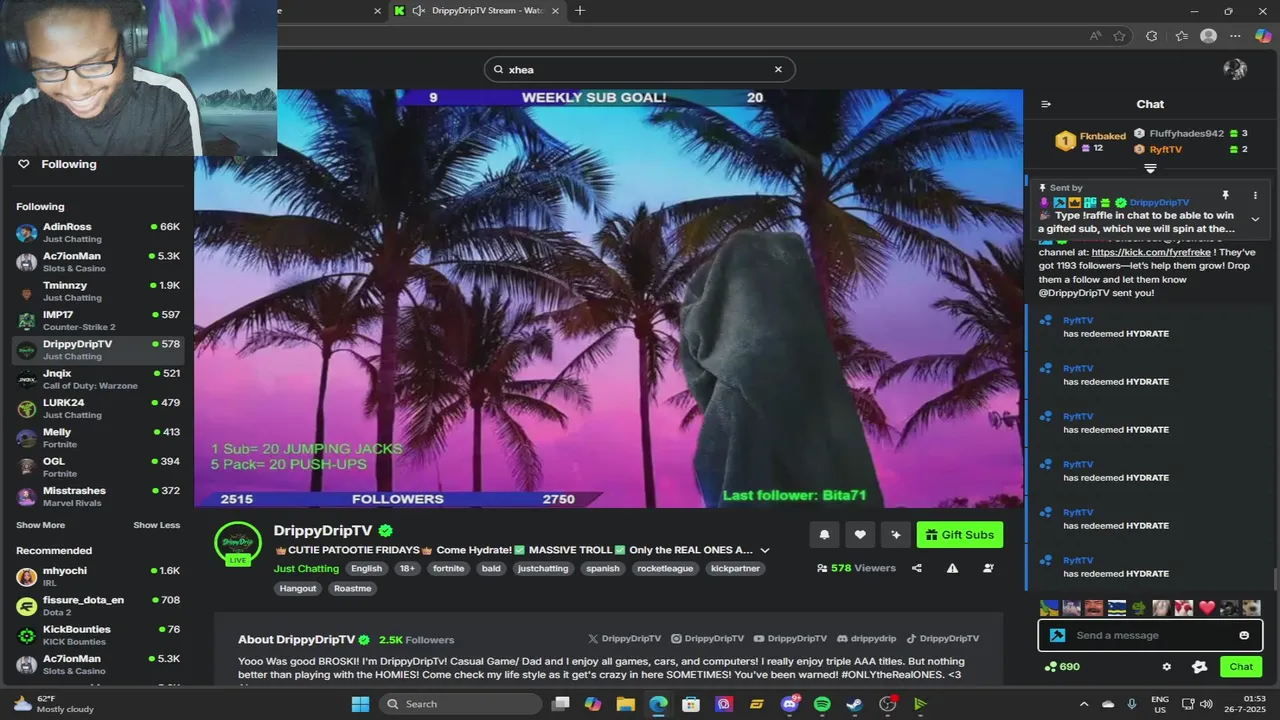Open a new browser tab

pyautogui.click(x=580, y=11)
